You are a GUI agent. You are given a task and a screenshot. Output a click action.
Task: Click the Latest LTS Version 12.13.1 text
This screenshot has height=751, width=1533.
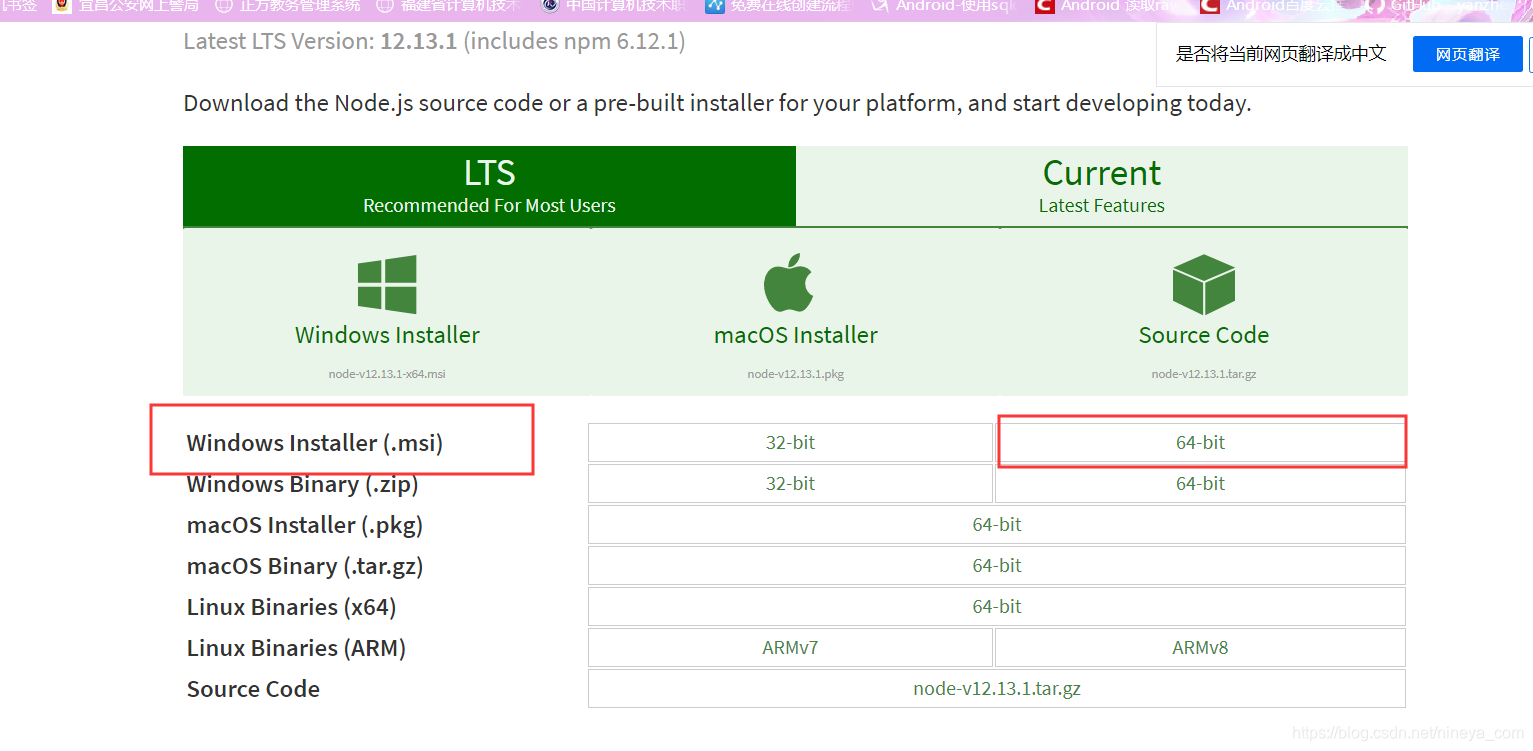tap(434, 42)
